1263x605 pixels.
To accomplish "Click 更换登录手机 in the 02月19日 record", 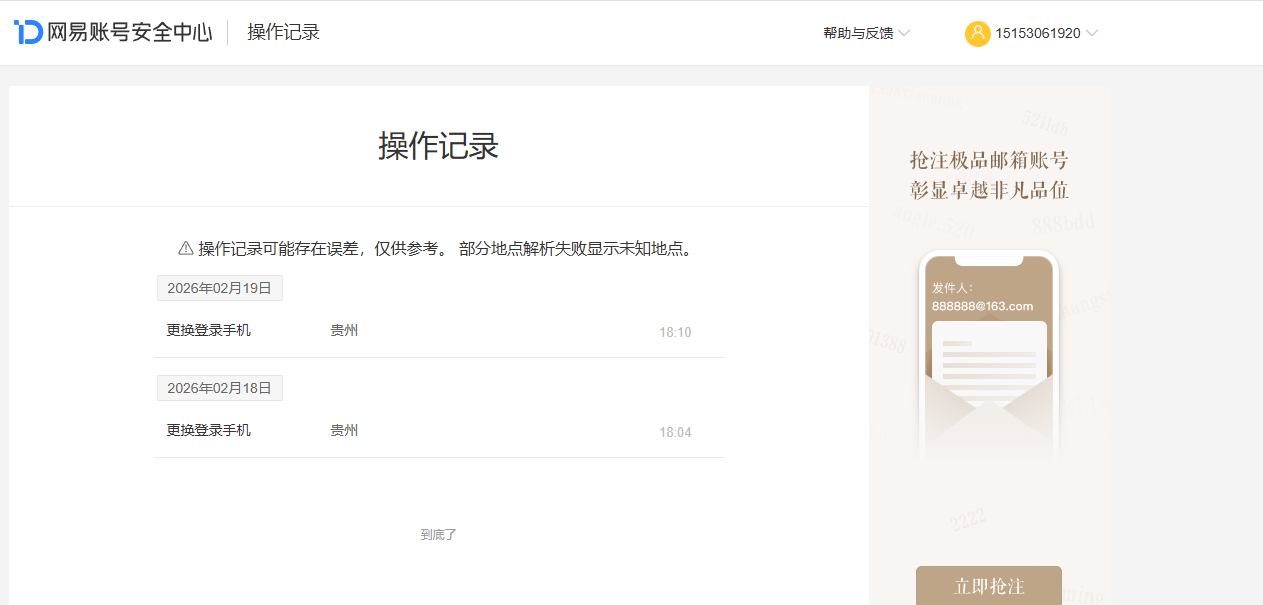I will click(x=209, y=330).
